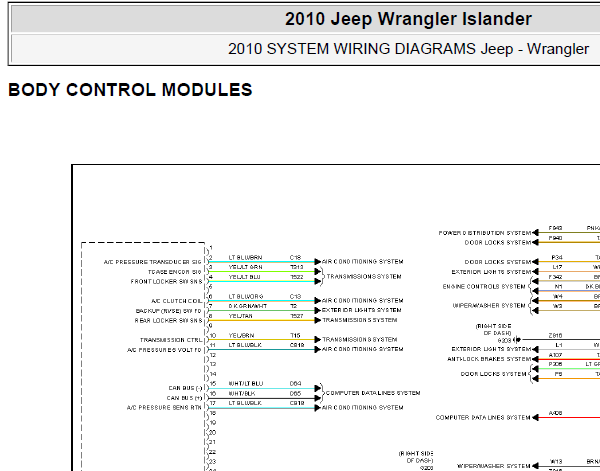The height and width of the screenshot is (471, 600).
Task: Click bracketed "TRANSMISSIONS SYSTEM" for pins 3 and 4
Action: (x=364, y=277)
